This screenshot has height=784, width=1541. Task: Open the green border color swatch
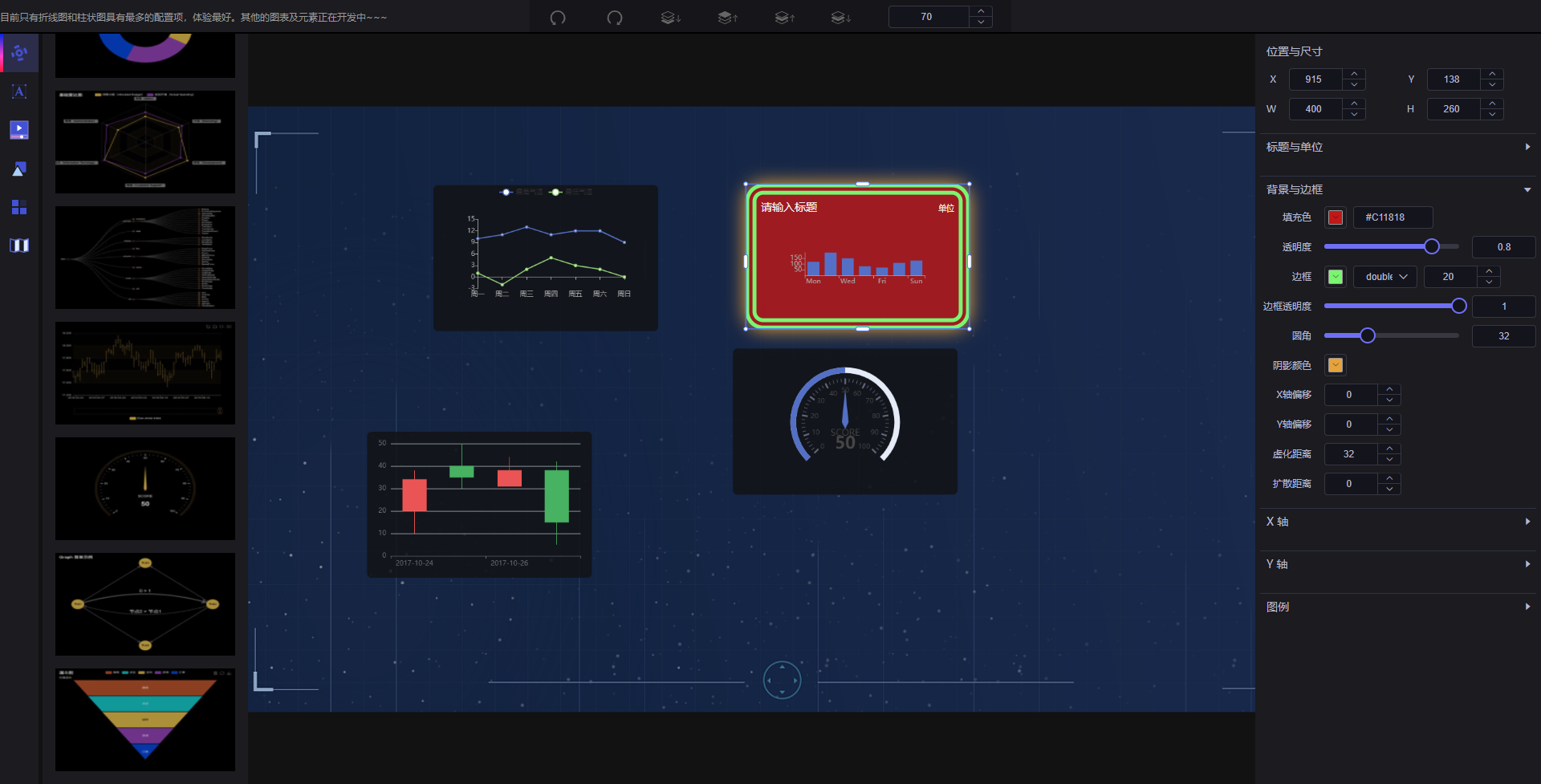(x=1336, y=277)
